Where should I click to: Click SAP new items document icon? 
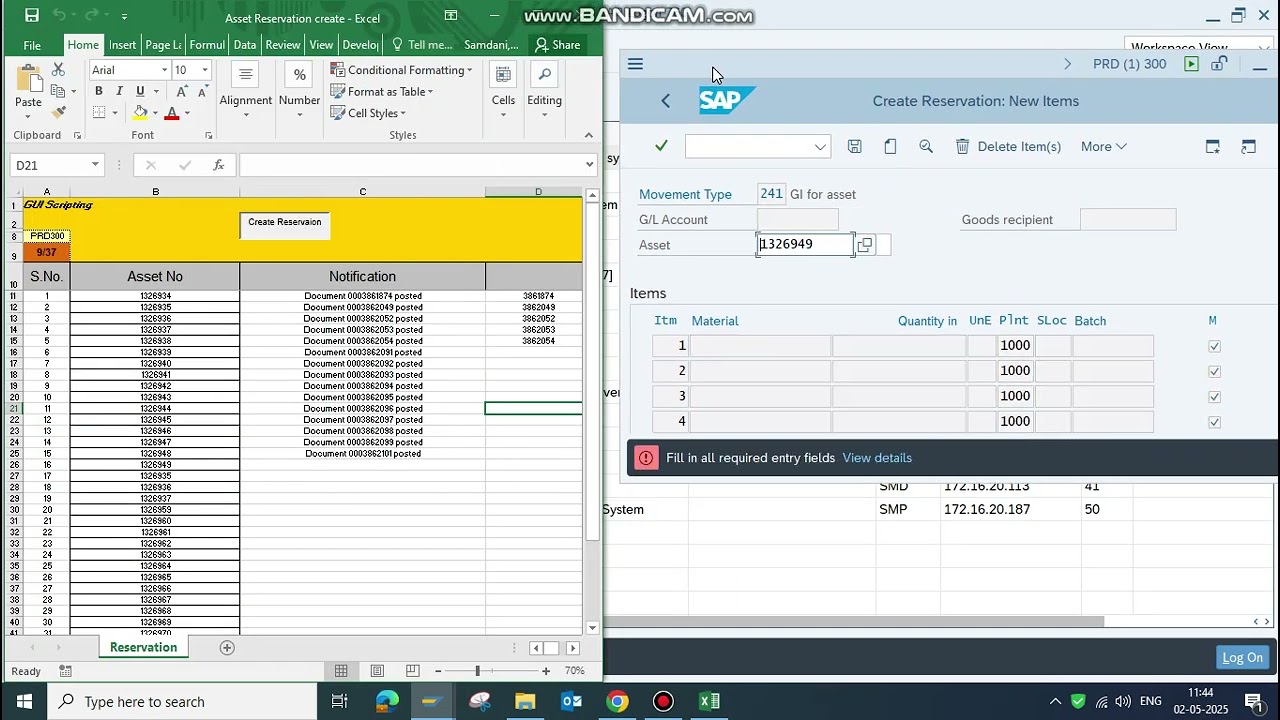[890, 146]
